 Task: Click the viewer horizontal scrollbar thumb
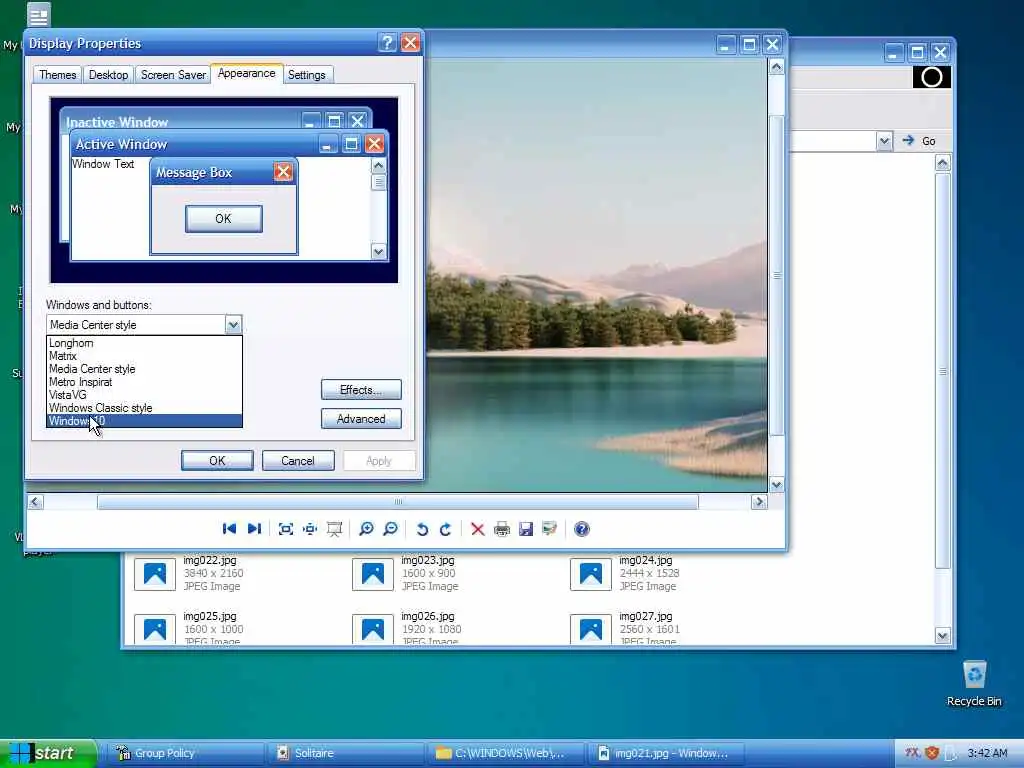398,502
